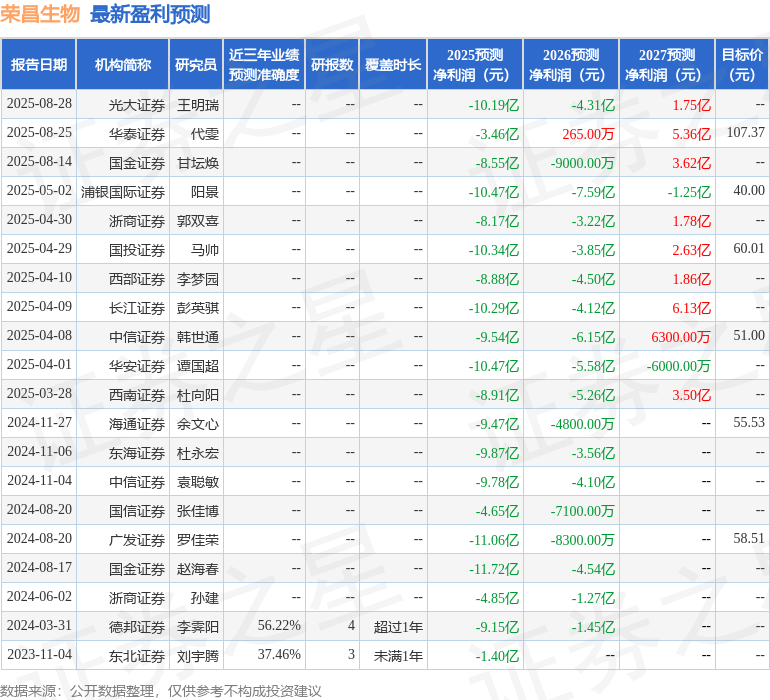Click the 最新盈利预测 heading text
This screenshot has height=700, width=770.
coord(150,14)
